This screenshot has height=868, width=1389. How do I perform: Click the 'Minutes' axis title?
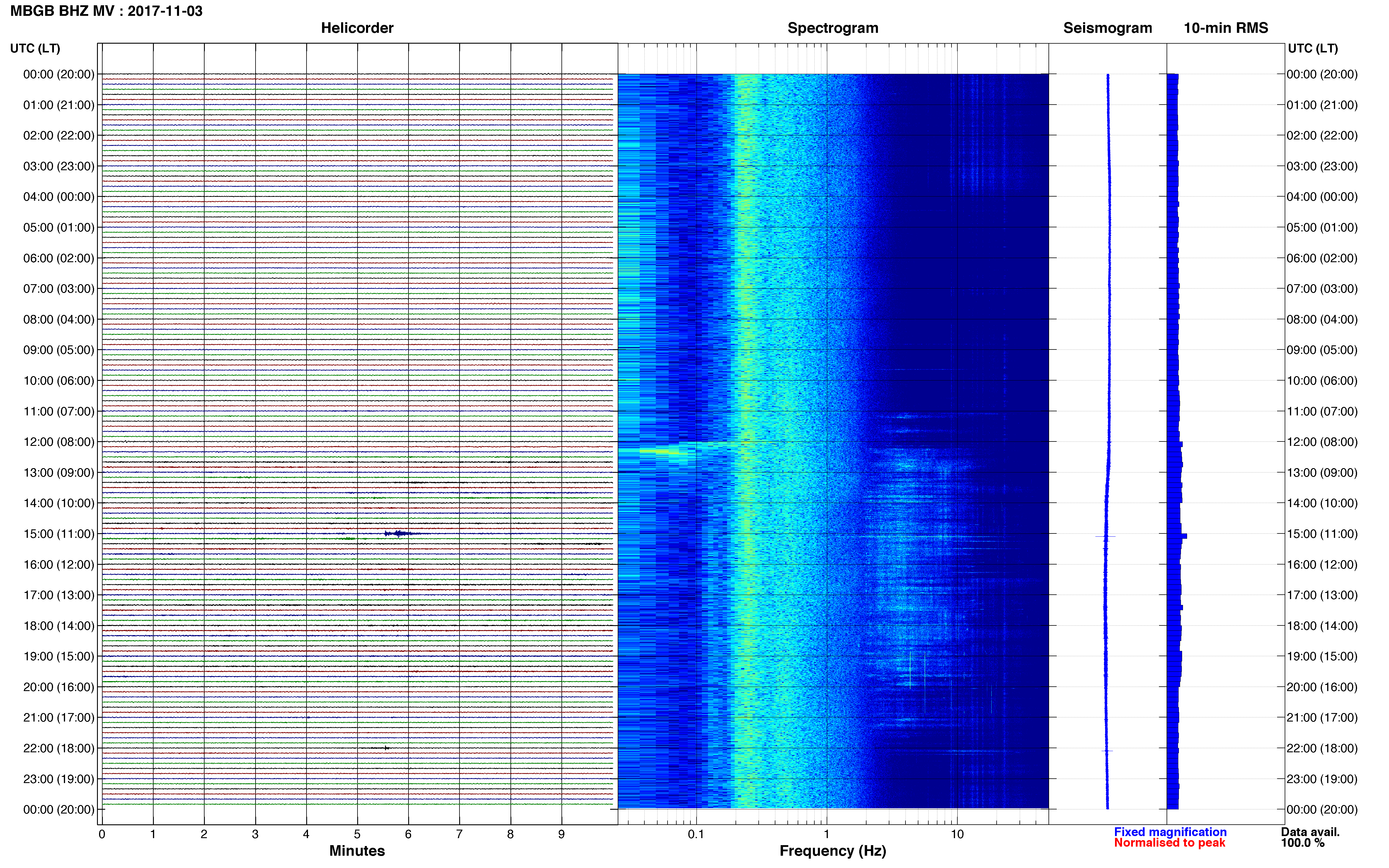coord(357,851)
